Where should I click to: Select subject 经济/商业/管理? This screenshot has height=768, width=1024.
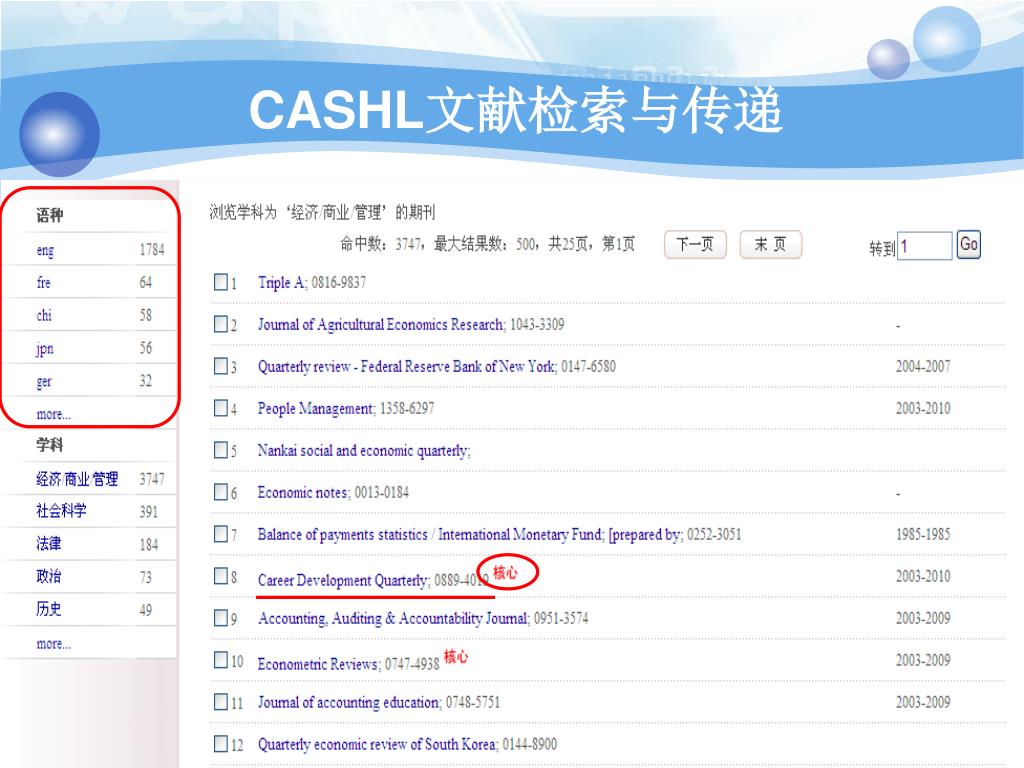pyautogui.click(x=77, y=479)
